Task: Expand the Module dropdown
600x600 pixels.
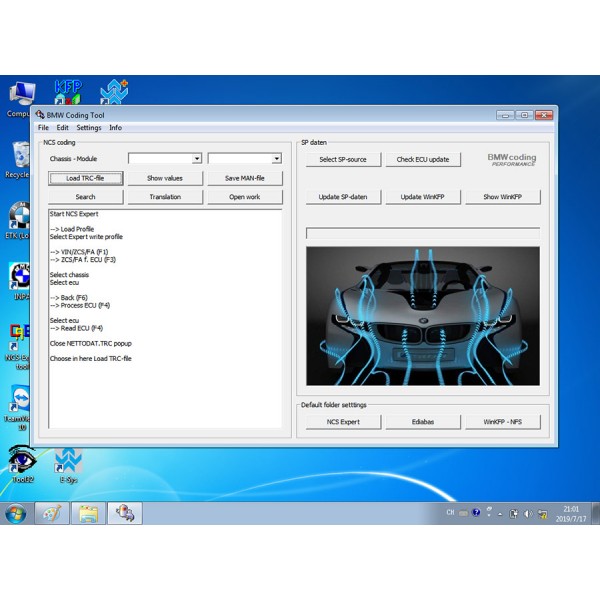Action: click(276, 158)
